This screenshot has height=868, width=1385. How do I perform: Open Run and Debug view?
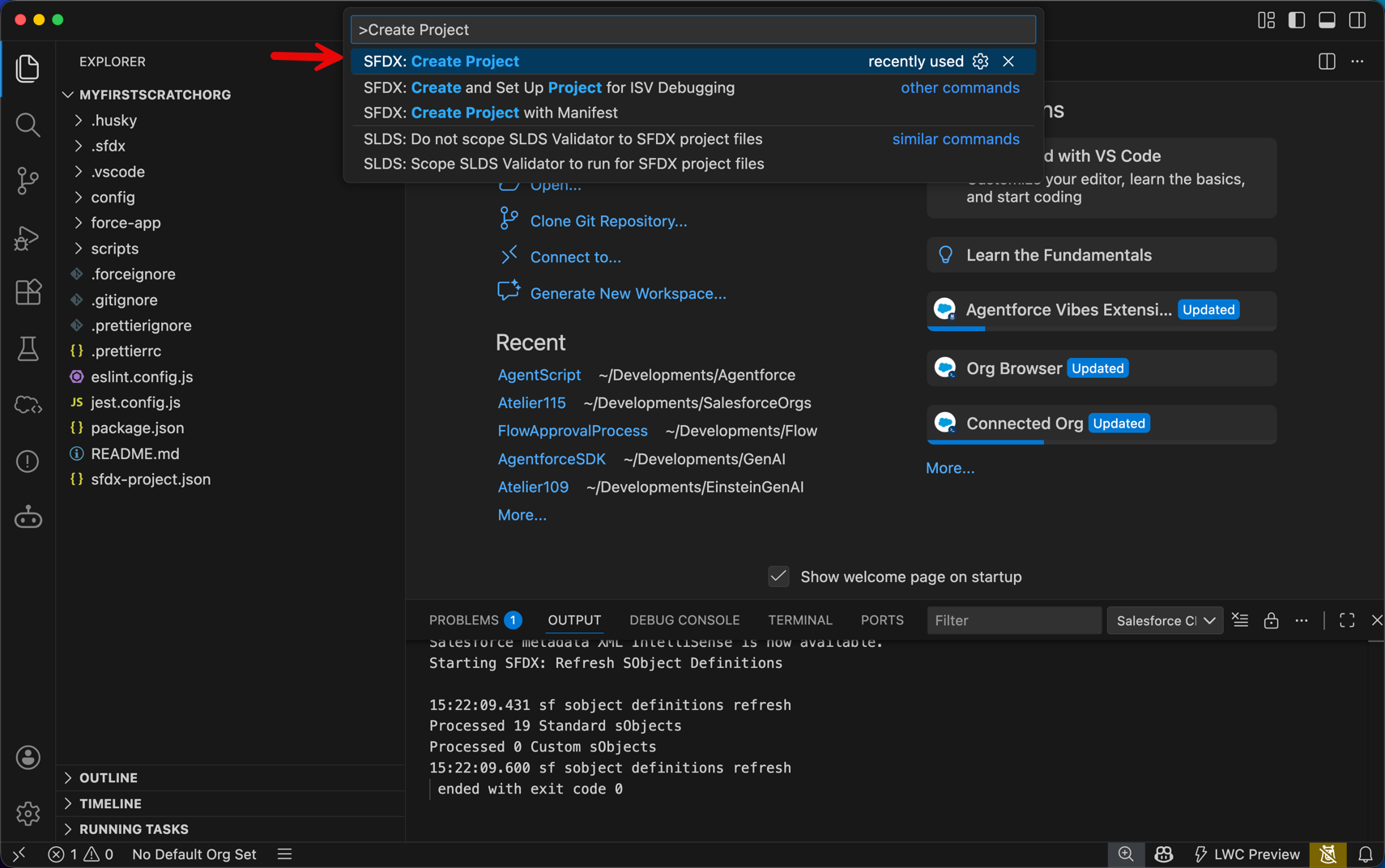[x=28, y=237]
